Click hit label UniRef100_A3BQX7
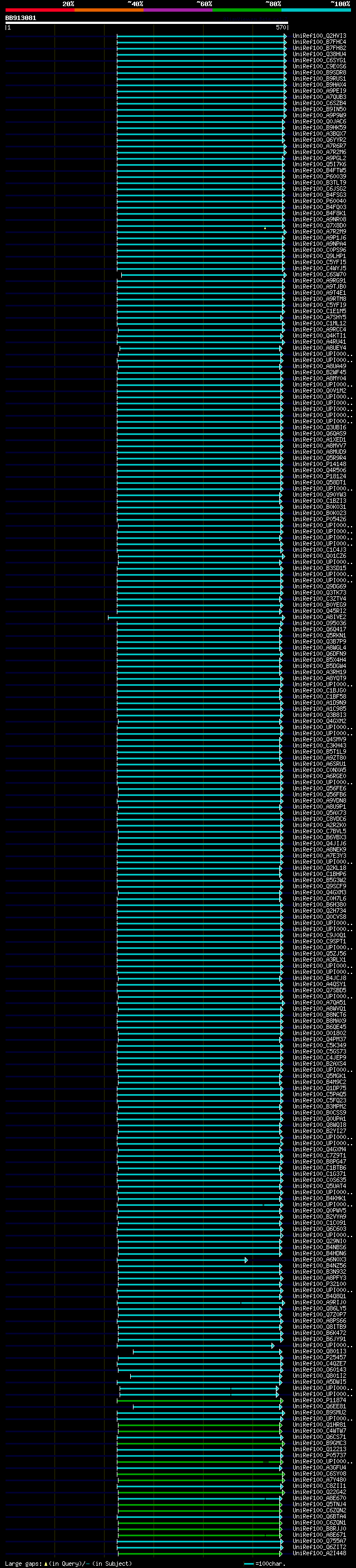 319,135
